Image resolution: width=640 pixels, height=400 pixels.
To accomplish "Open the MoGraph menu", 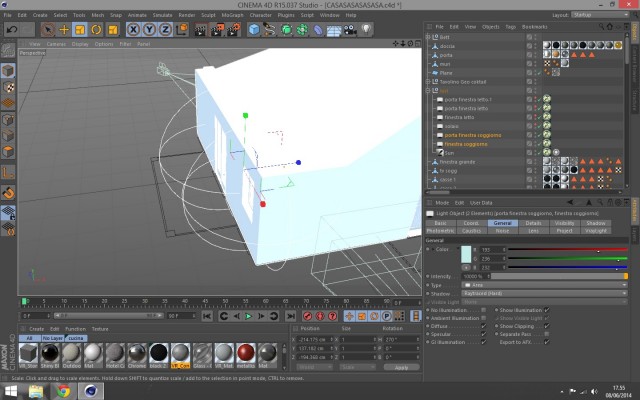I will click(232, 15).
